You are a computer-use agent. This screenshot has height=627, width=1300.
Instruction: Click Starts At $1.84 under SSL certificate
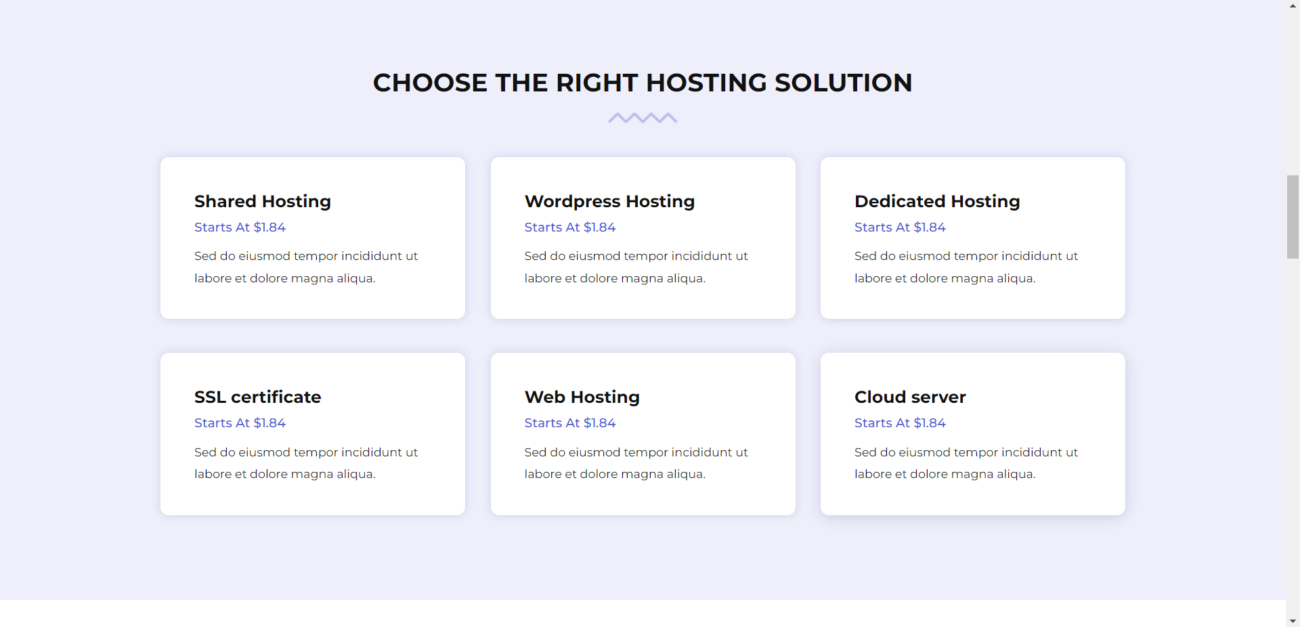coord(240,422)
